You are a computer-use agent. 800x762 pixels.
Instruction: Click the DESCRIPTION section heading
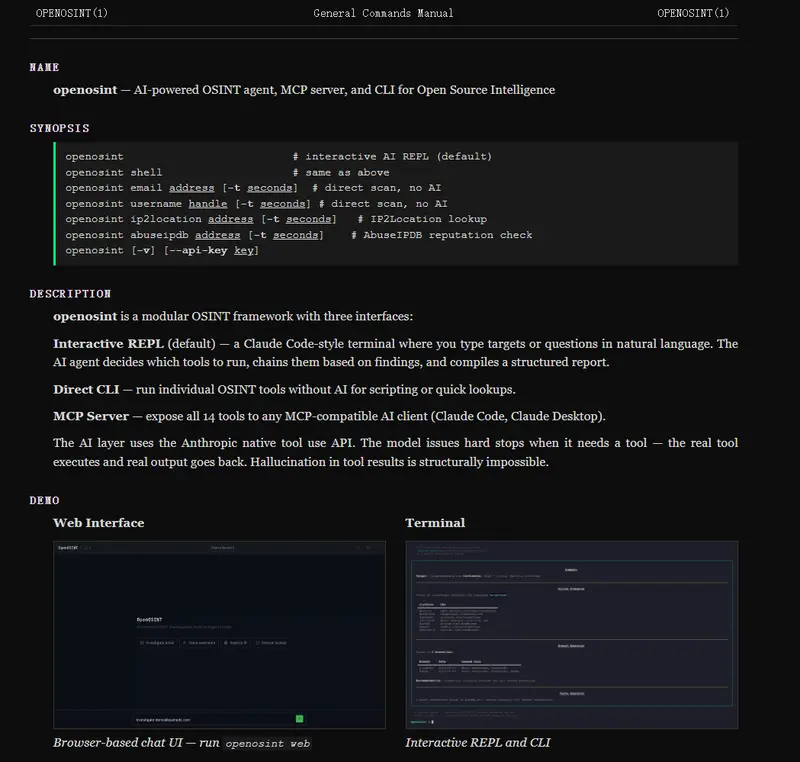[x=70, y=294]
